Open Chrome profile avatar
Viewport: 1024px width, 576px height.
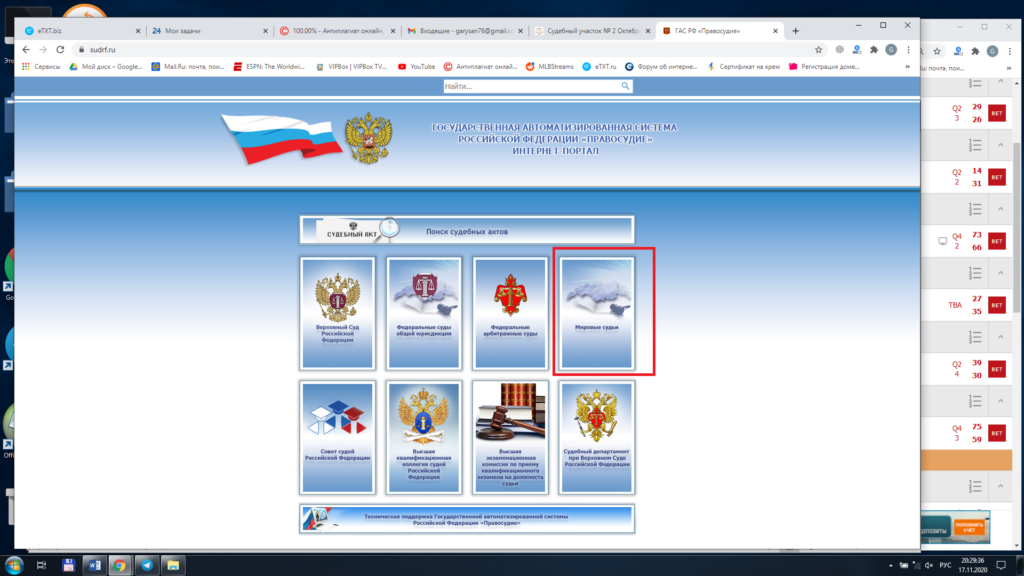tap(891, 50)
